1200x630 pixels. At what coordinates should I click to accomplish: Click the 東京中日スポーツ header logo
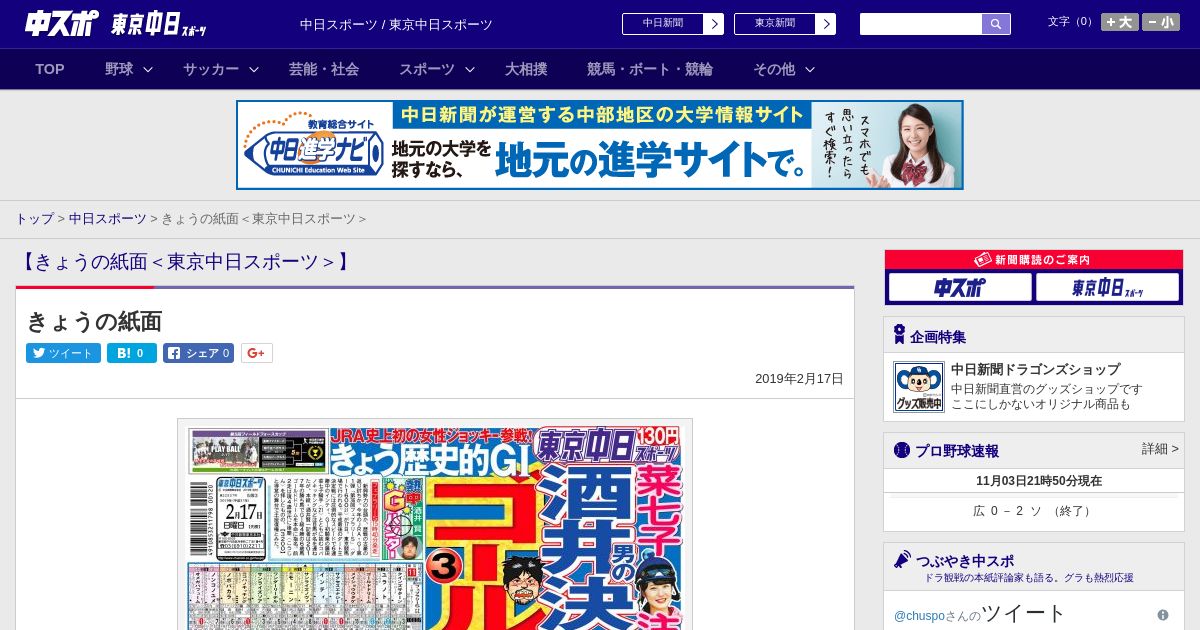(159, 25)
